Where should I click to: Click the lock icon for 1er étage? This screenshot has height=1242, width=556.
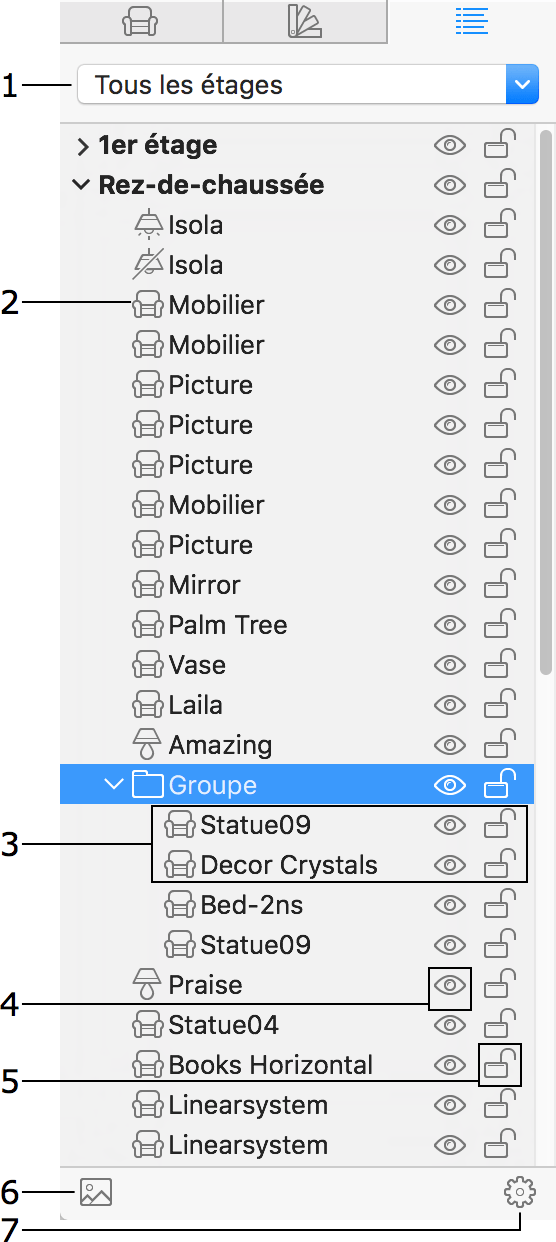click(500, 144)
